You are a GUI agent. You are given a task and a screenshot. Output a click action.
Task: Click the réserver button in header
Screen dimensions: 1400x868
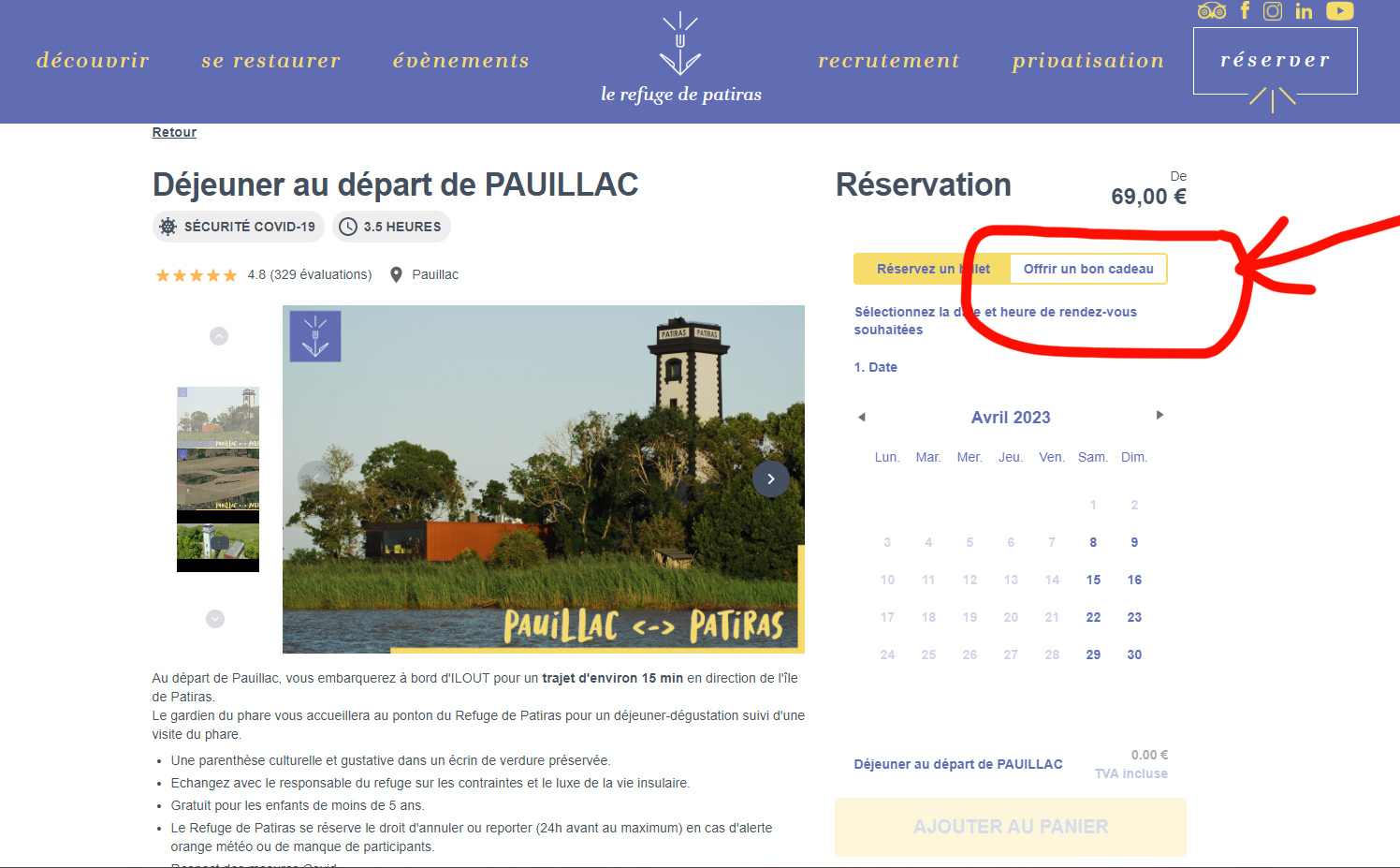coord(1275,61)
